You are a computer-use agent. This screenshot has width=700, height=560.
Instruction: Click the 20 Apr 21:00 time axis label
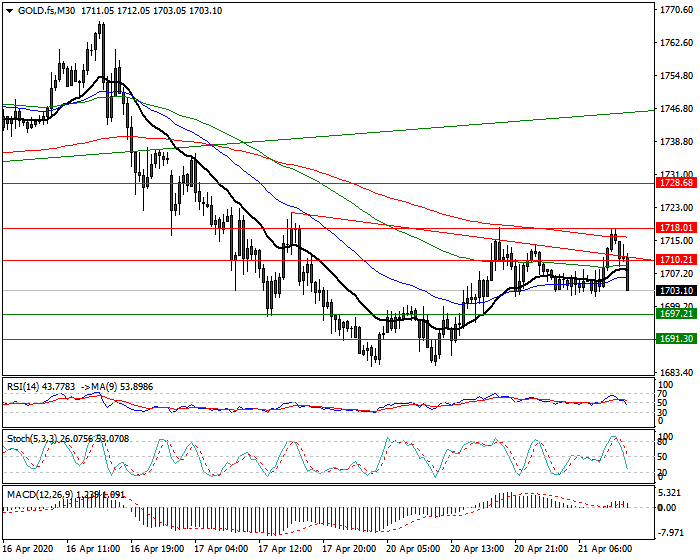tap(542, 549)
